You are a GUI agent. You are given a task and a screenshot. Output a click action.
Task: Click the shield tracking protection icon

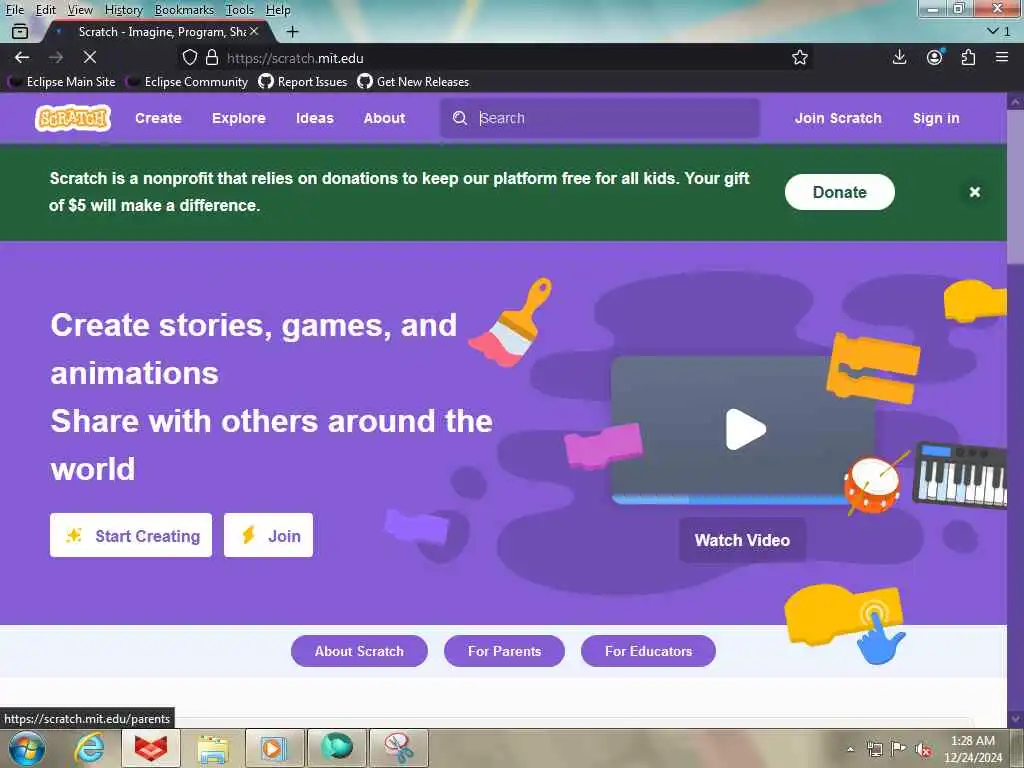click(189, 57)
